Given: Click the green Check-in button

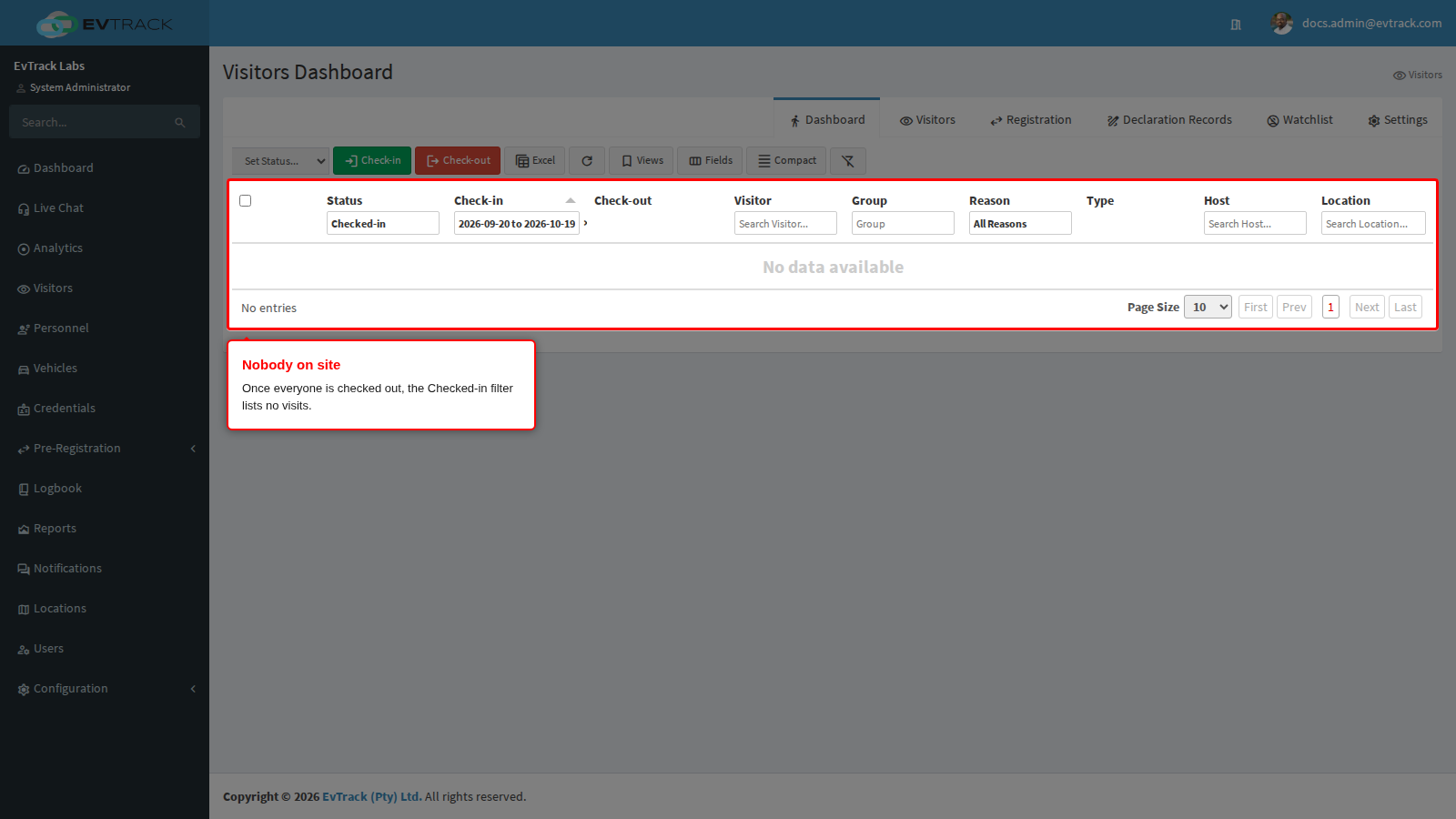Looking at the screenshot, I should coord(372,161).
